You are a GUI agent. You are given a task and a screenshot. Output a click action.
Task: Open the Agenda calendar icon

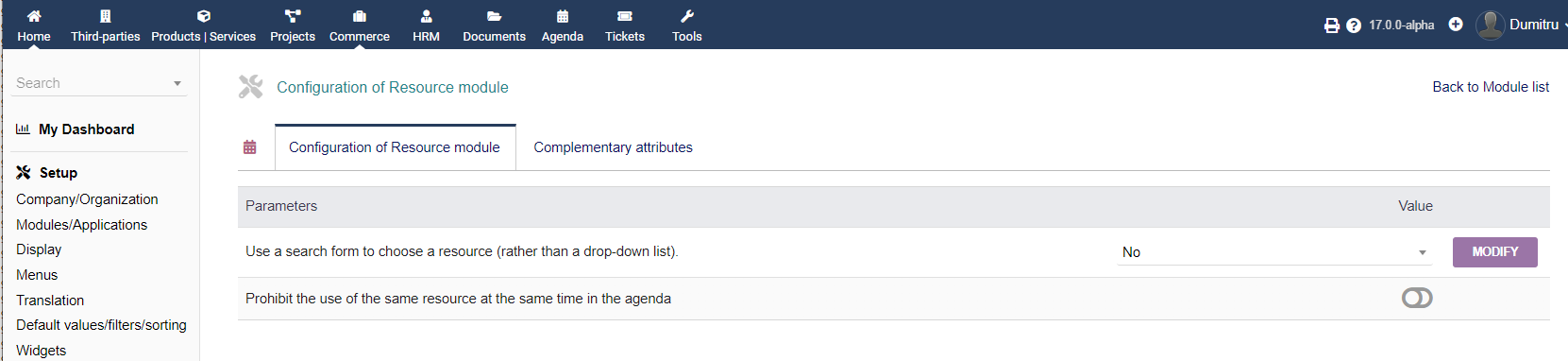tap(563, 16)
